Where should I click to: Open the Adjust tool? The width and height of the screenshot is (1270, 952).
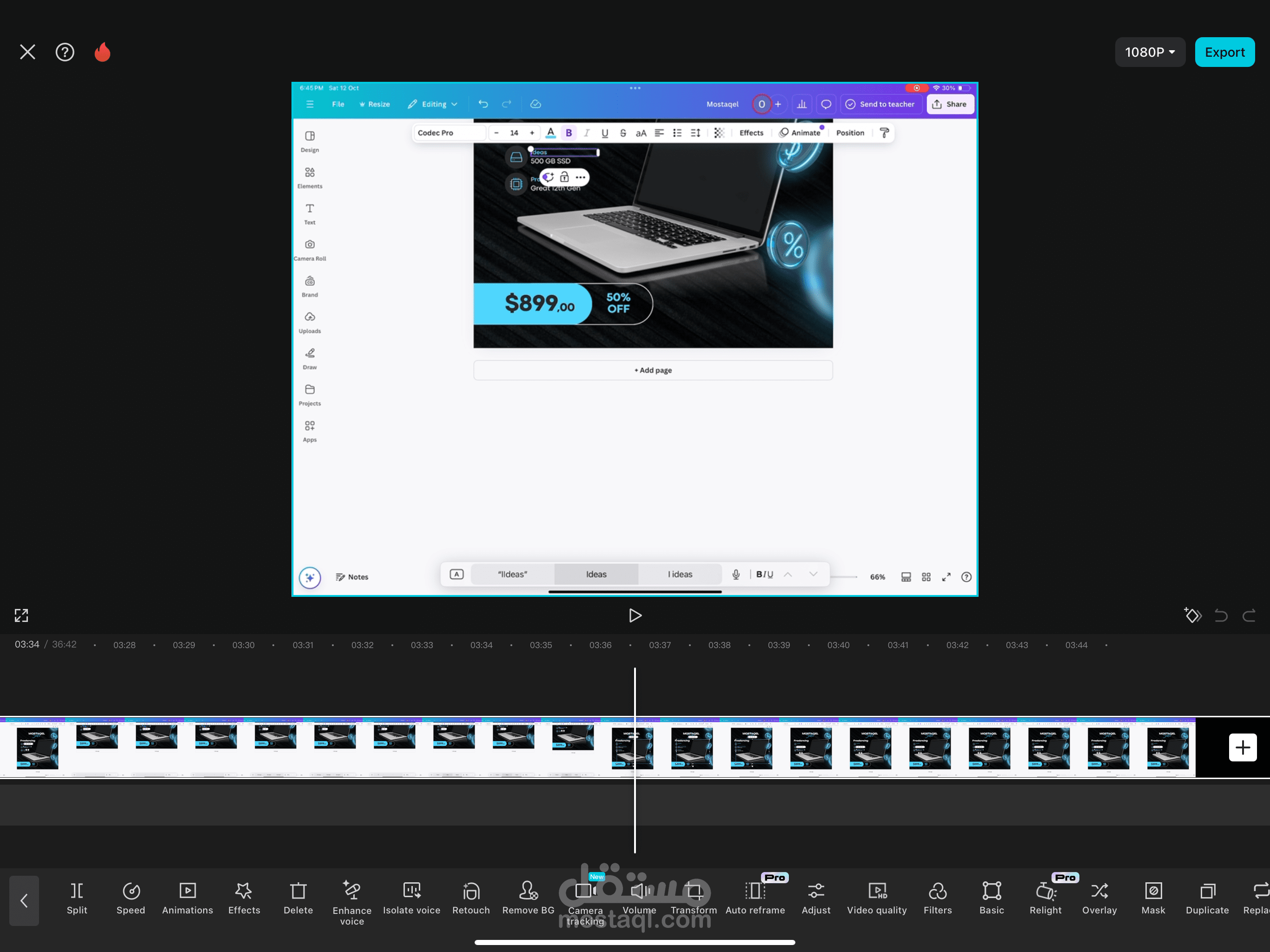tap(816, 898)
